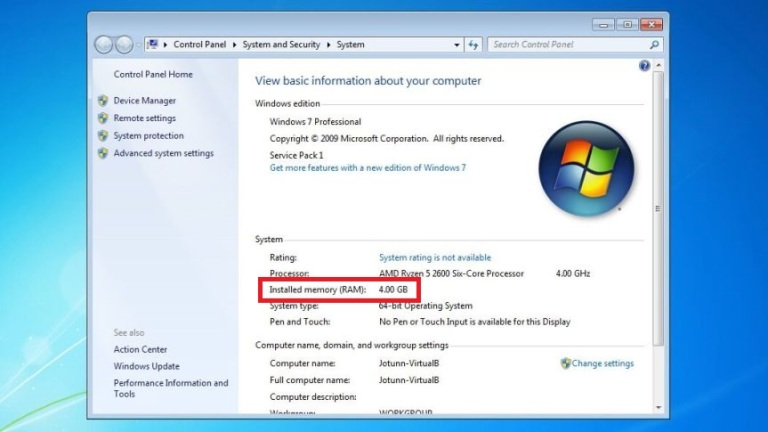768x432 pixels.
Task: Open the address bar history dropdown arrow
Action: (x=456, y=45)
